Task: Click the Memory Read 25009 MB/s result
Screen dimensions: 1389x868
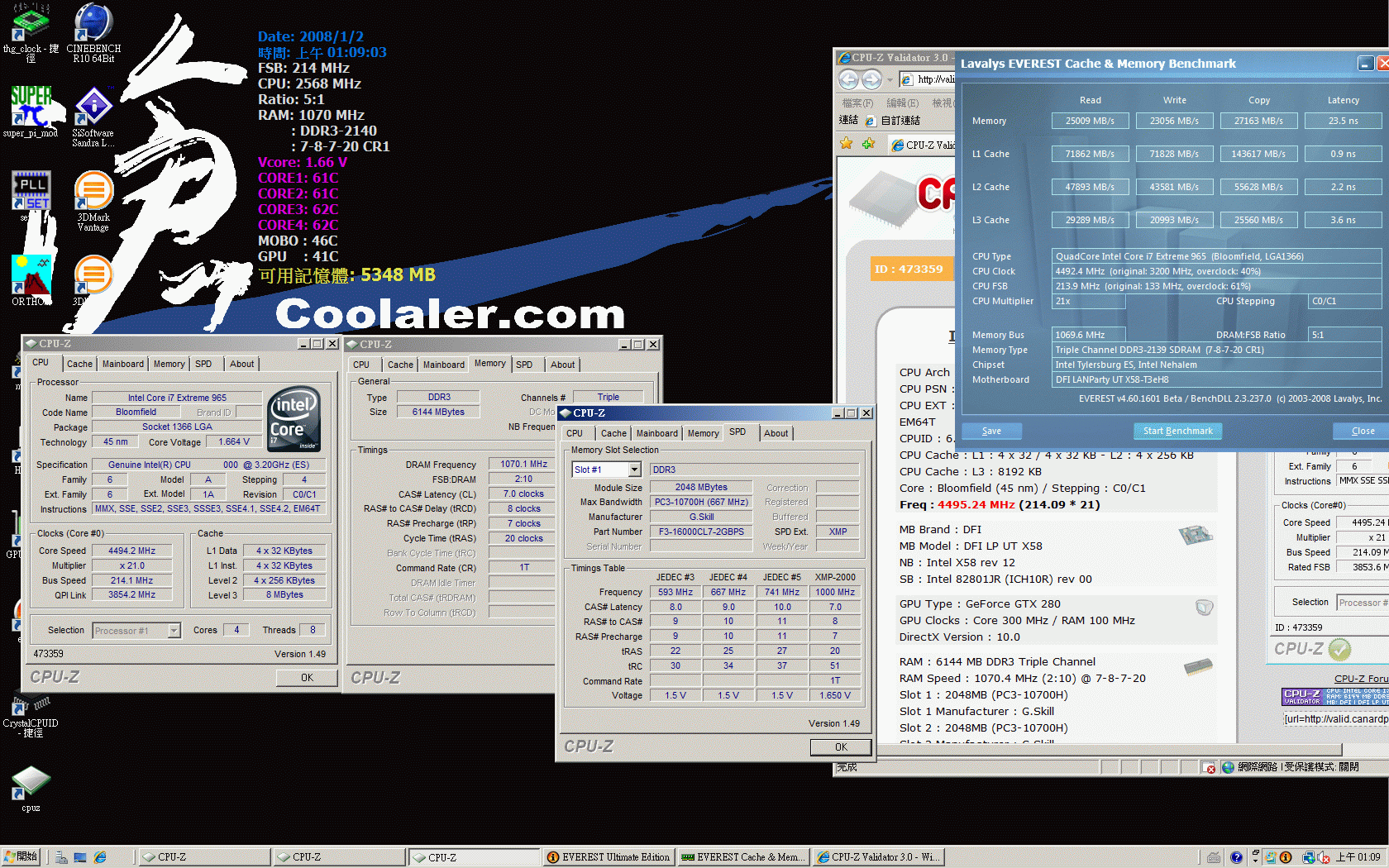Action: pyautogui.click(x=1090, y=121)
